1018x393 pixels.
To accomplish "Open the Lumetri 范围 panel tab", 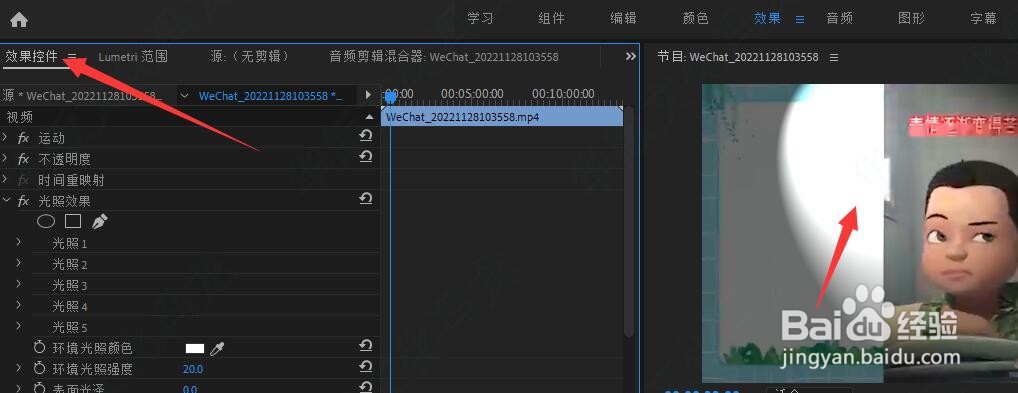I will tap(133, 57).
